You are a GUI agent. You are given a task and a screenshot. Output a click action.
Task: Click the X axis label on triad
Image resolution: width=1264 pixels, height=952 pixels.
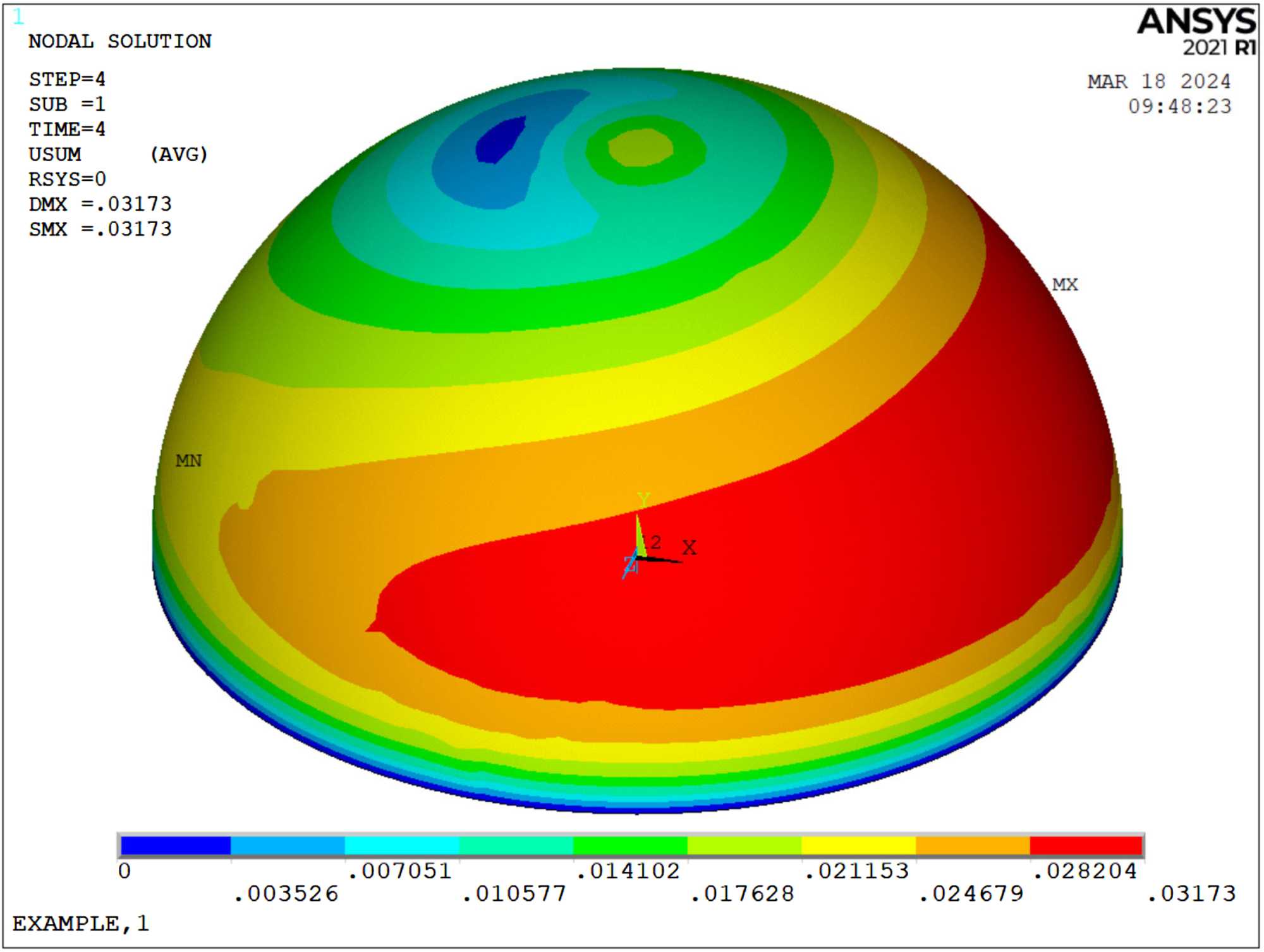click(x=689, y=547)
